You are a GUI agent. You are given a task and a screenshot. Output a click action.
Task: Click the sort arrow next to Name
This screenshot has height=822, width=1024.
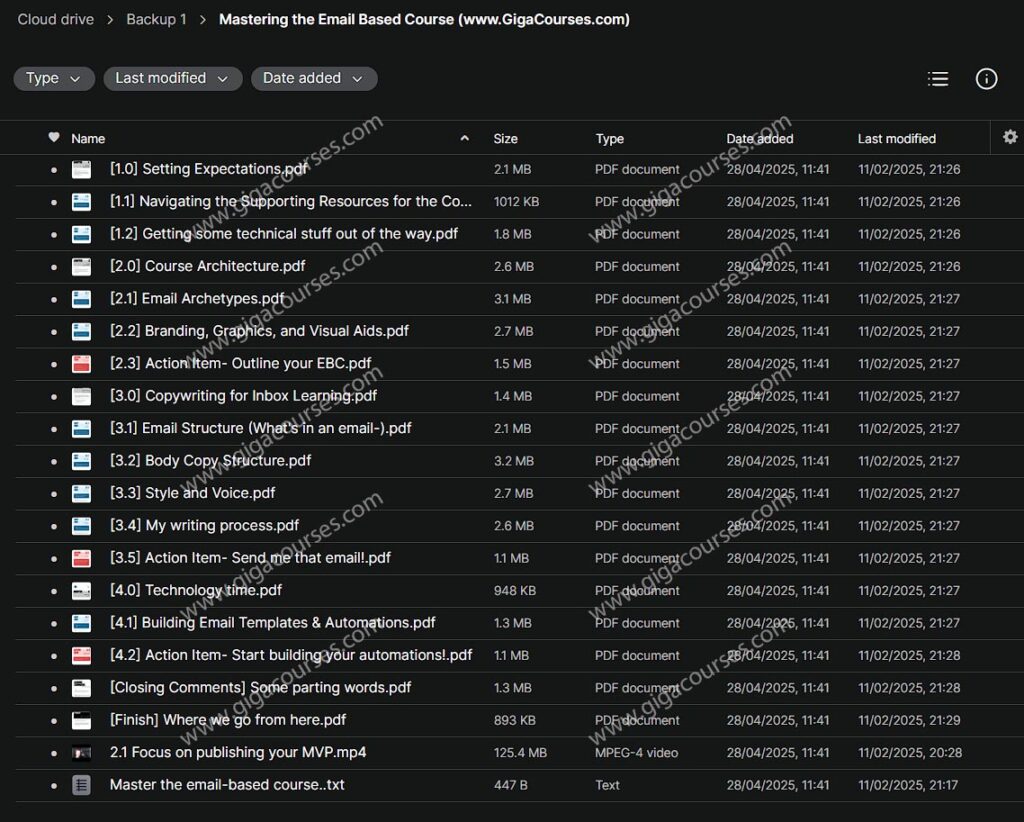click(x=464, y=137)
